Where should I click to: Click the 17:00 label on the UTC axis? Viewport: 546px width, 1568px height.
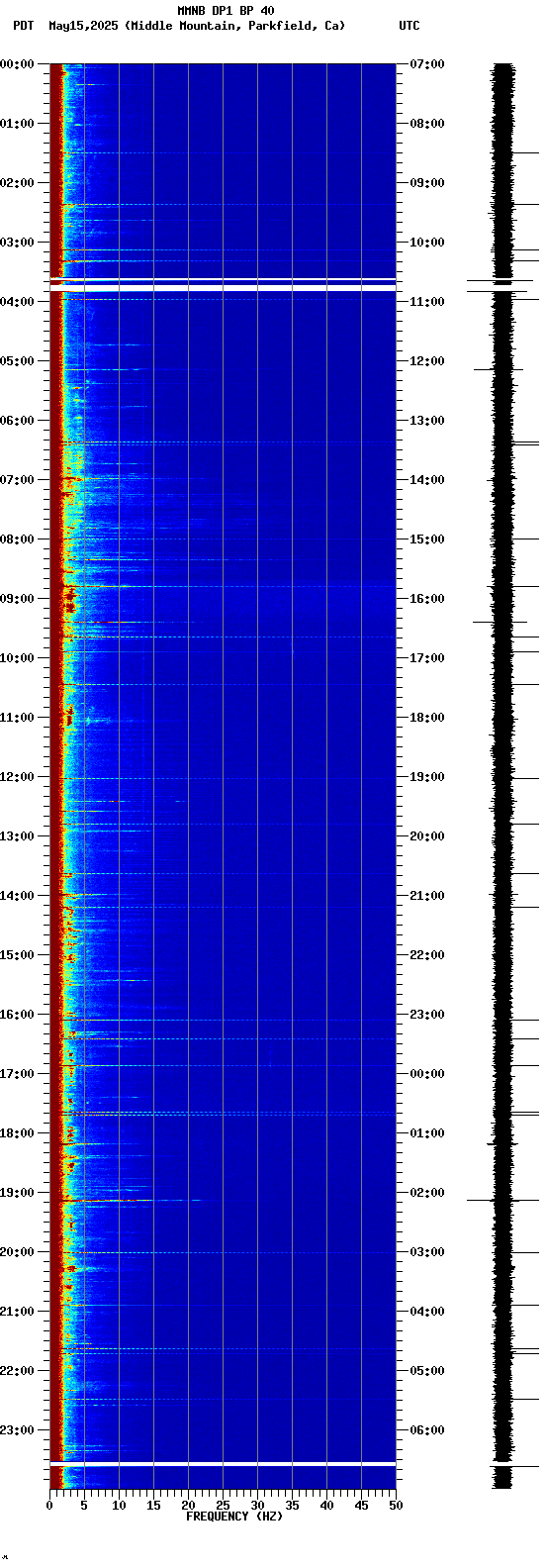tap(426, 658)
